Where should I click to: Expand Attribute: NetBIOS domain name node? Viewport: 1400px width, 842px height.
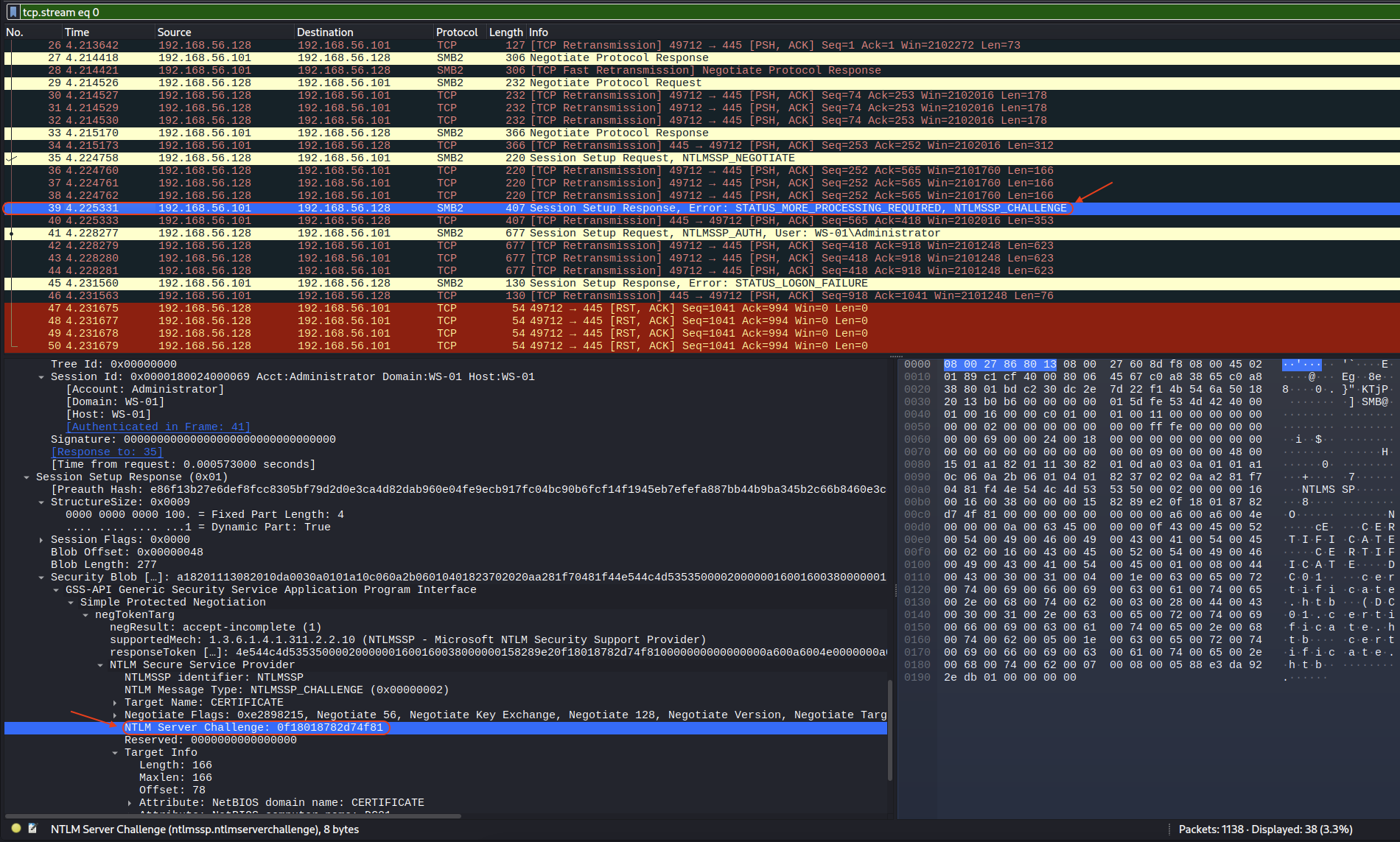coord(130,802)
